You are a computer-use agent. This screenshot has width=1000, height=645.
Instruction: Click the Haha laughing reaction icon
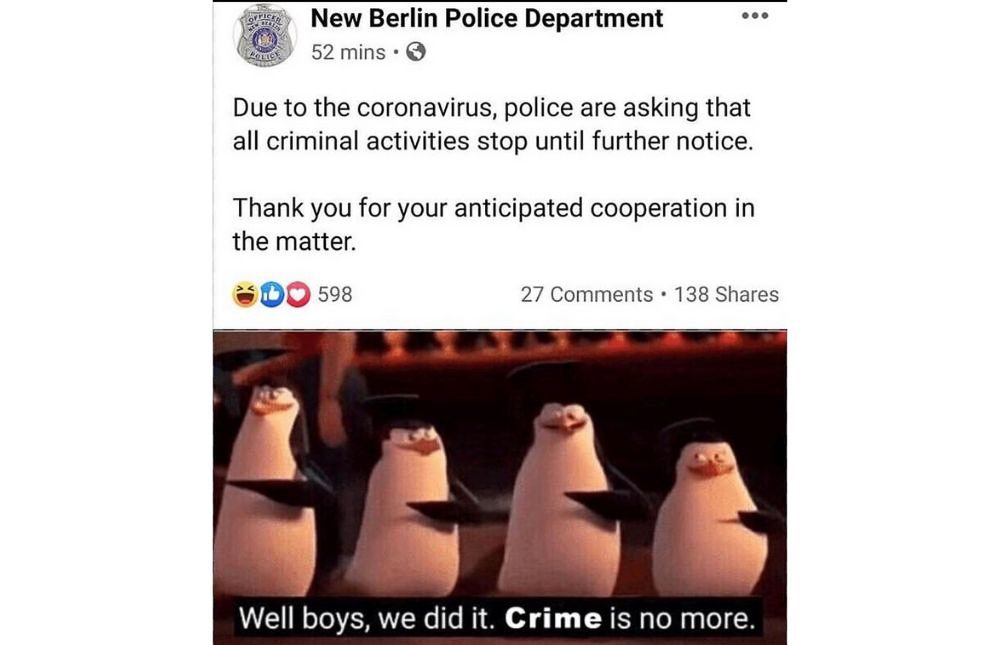pyautogui.click(x=245, y=294)
